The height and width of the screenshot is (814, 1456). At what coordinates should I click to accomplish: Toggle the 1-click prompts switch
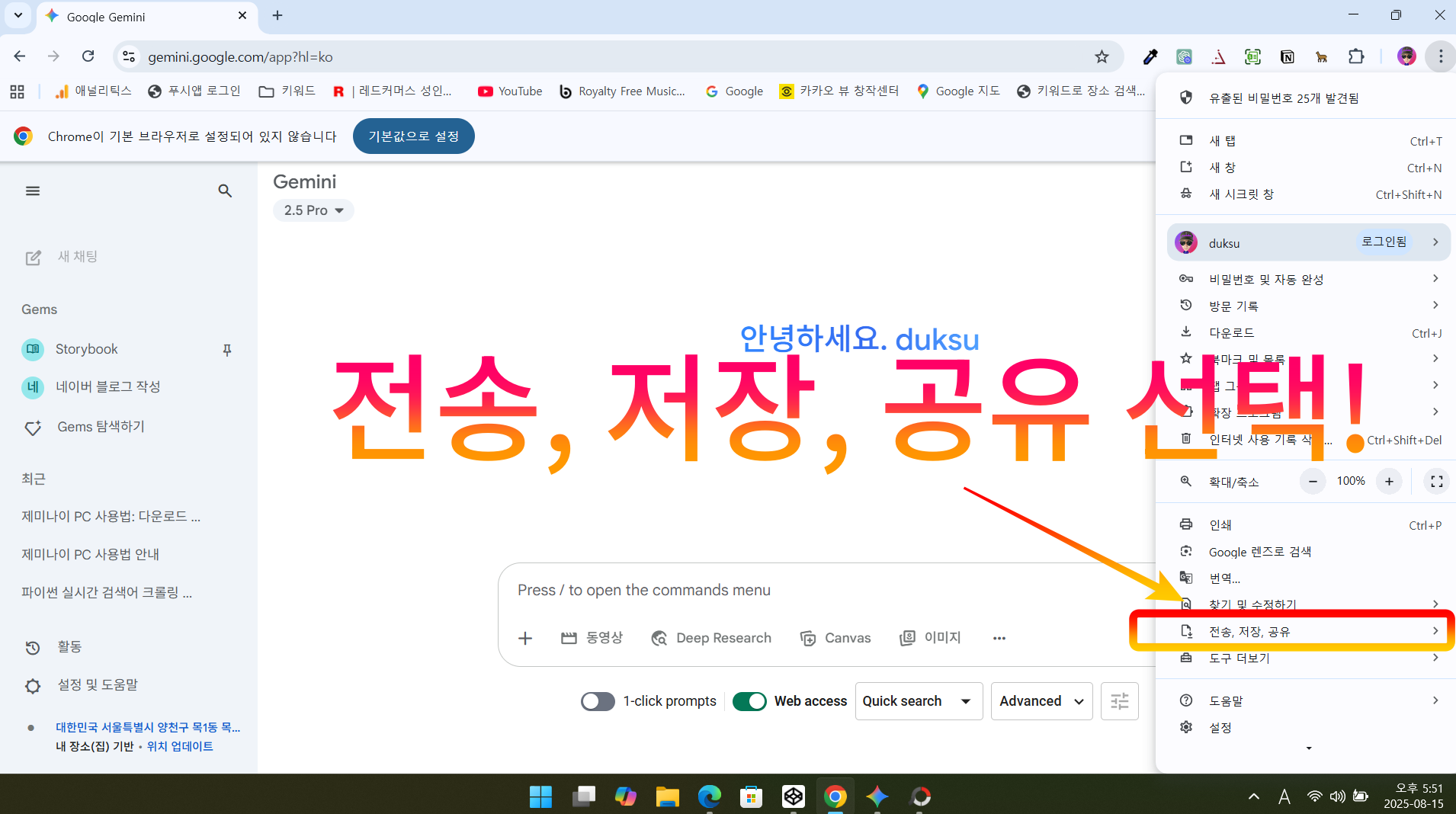point(598,701)
